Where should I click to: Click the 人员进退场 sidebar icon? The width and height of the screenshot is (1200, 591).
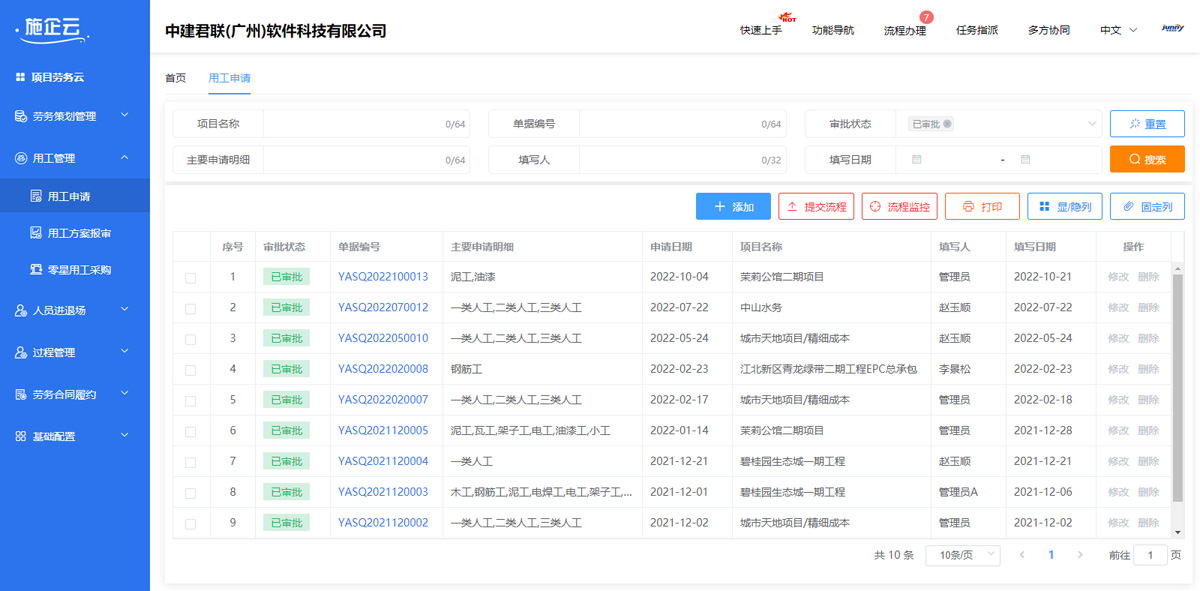tap(21, 310)
